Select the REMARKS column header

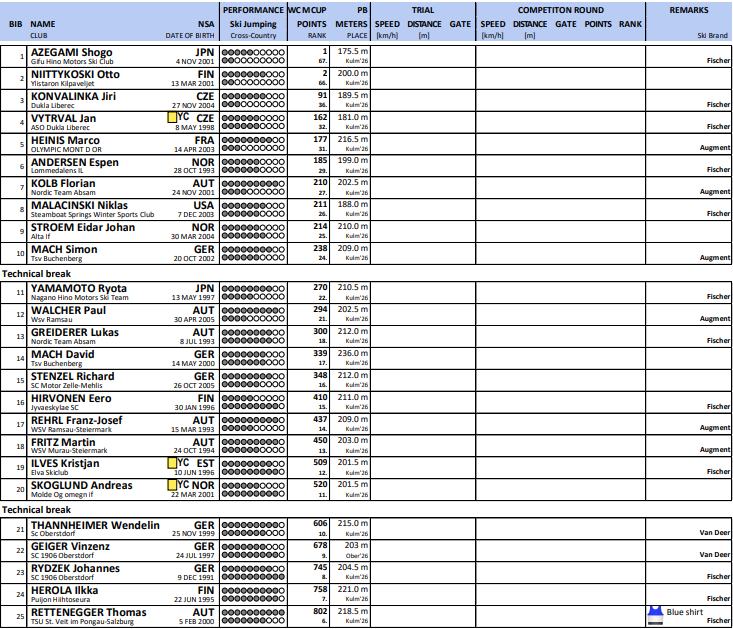pyautogui.click(x=689, y=9)
